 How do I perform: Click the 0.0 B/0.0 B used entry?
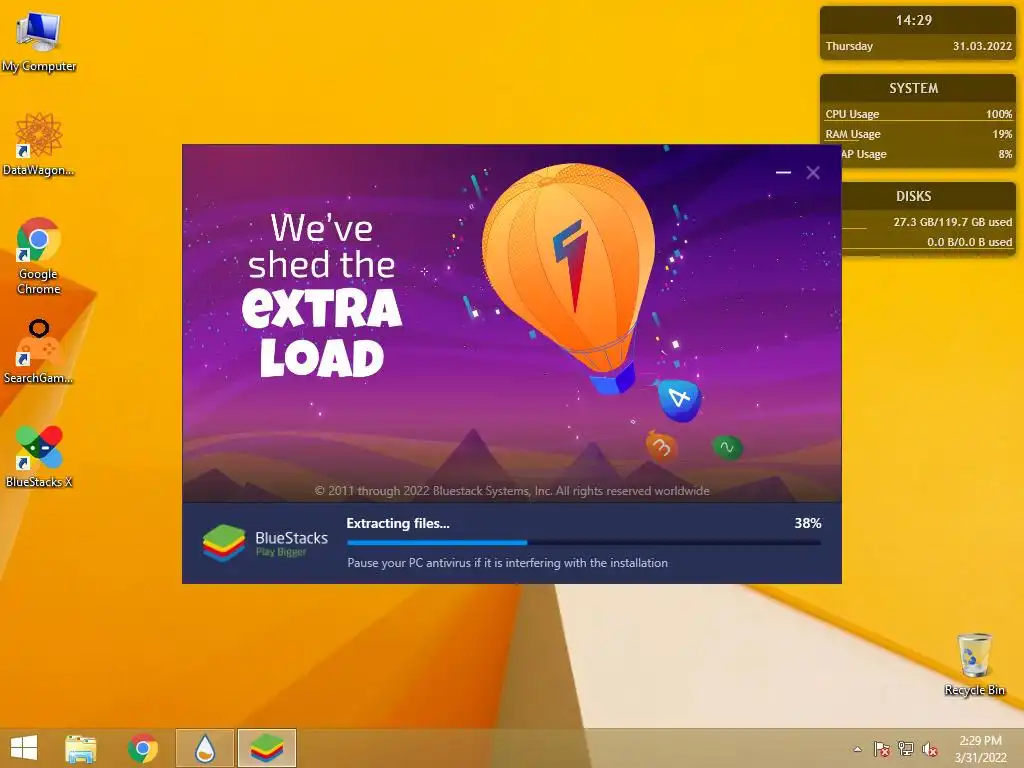click(x=969, y=242)
